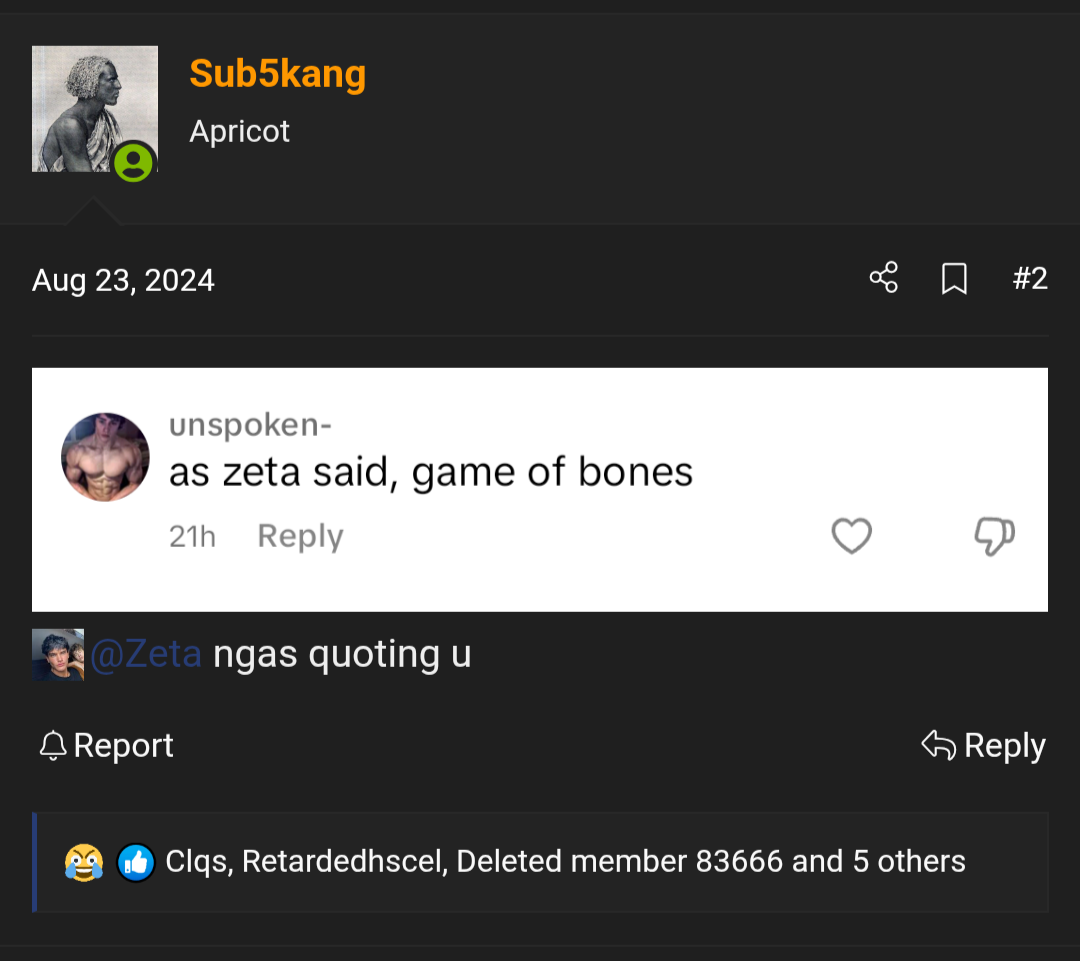The height and width of the screenshot is (961, 1080).
Task: Click unspoken- avatar in embedded screenshot
Action: coord(105,457)
